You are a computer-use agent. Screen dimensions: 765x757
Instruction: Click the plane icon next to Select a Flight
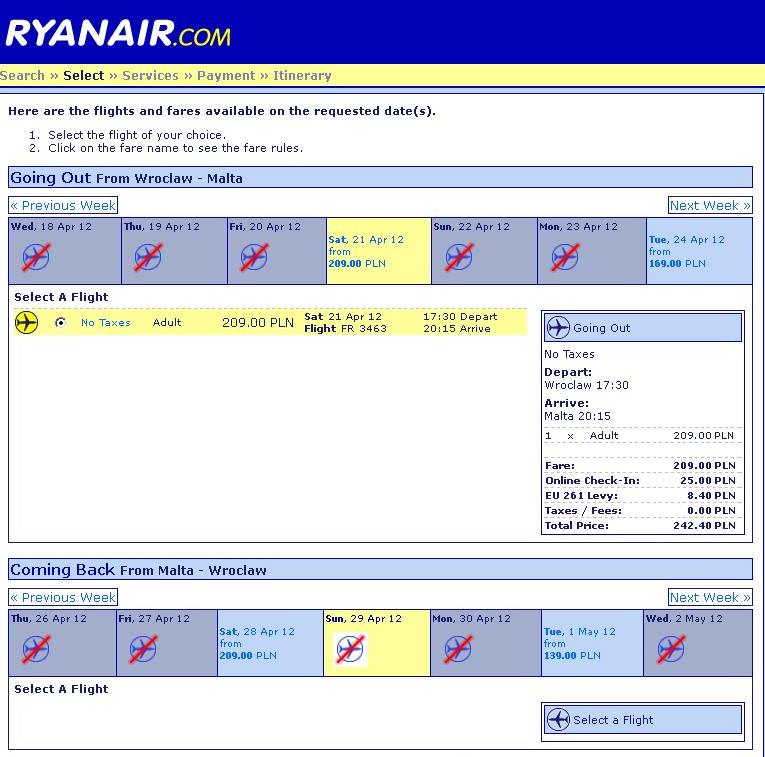click(558, 719)
